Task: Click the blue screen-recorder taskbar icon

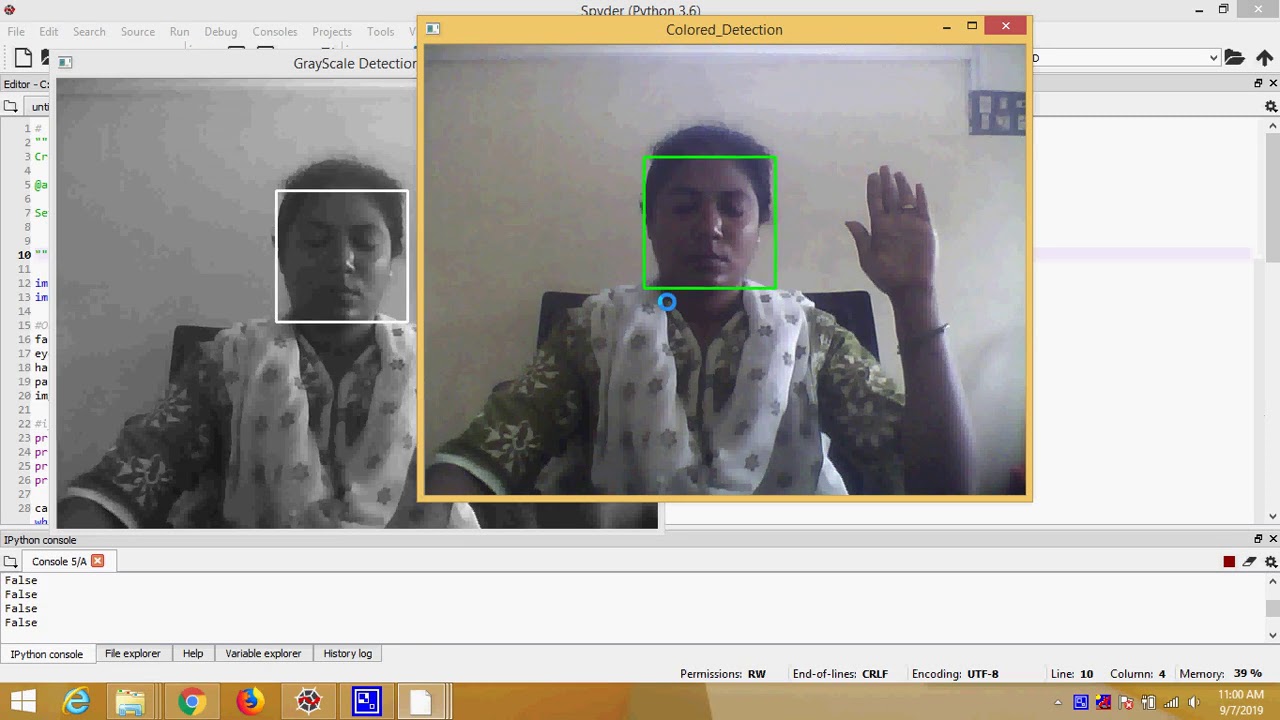Action: point(366,702)
